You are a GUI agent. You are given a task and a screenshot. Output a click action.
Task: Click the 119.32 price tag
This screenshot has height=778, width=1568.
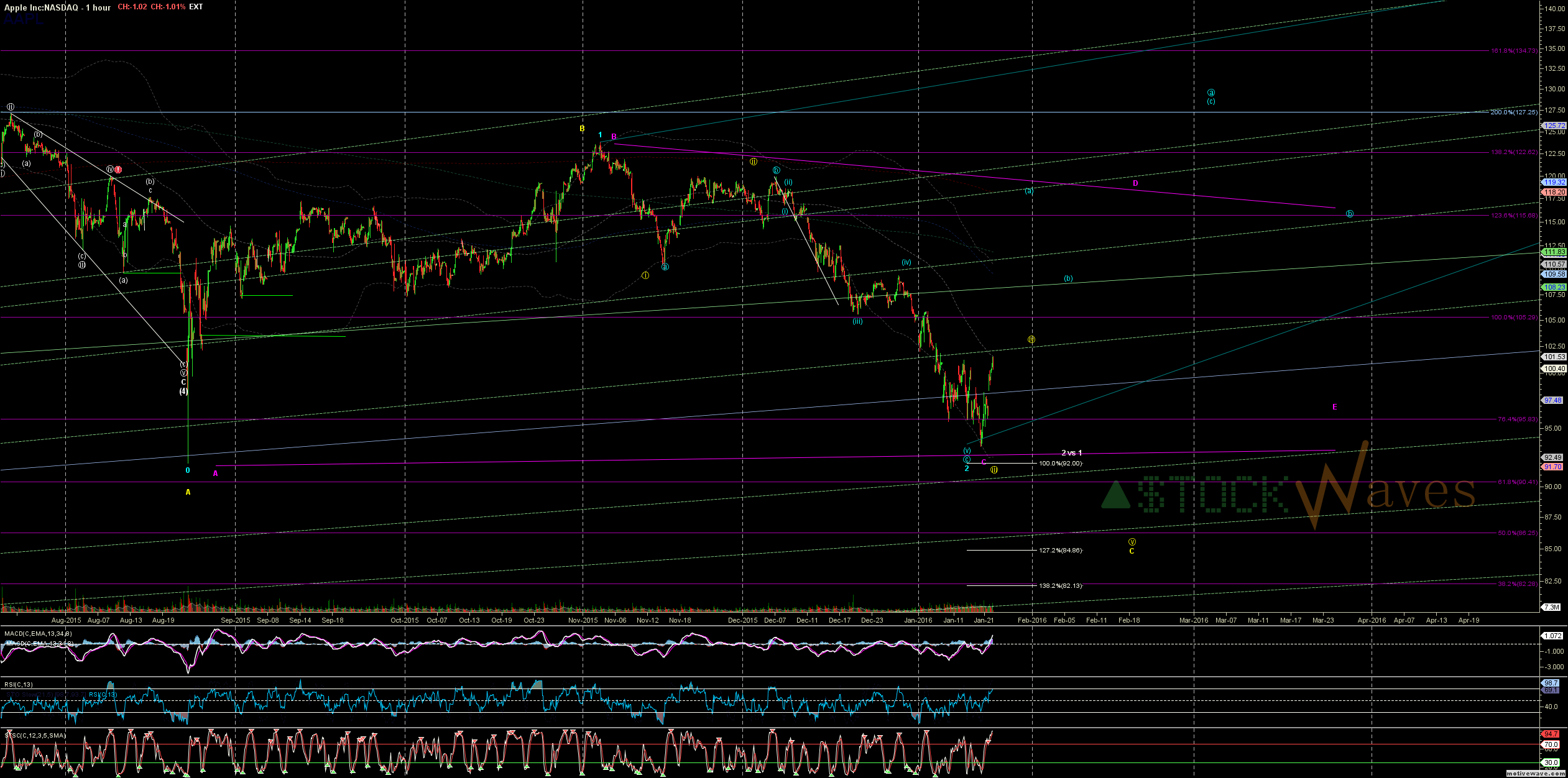1553,183
